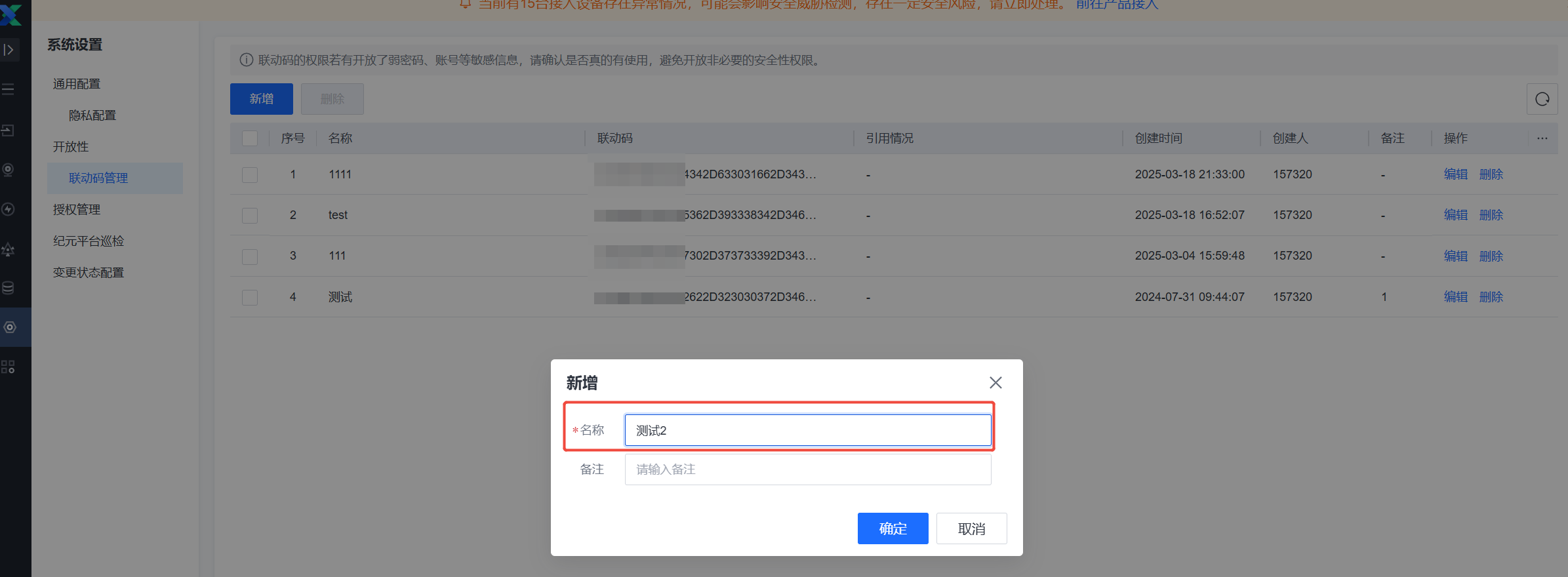Viewport: 1568px width, 577px height.
Task: Click the blue 新增 button above the table
Action: click(x=262, y=99)
